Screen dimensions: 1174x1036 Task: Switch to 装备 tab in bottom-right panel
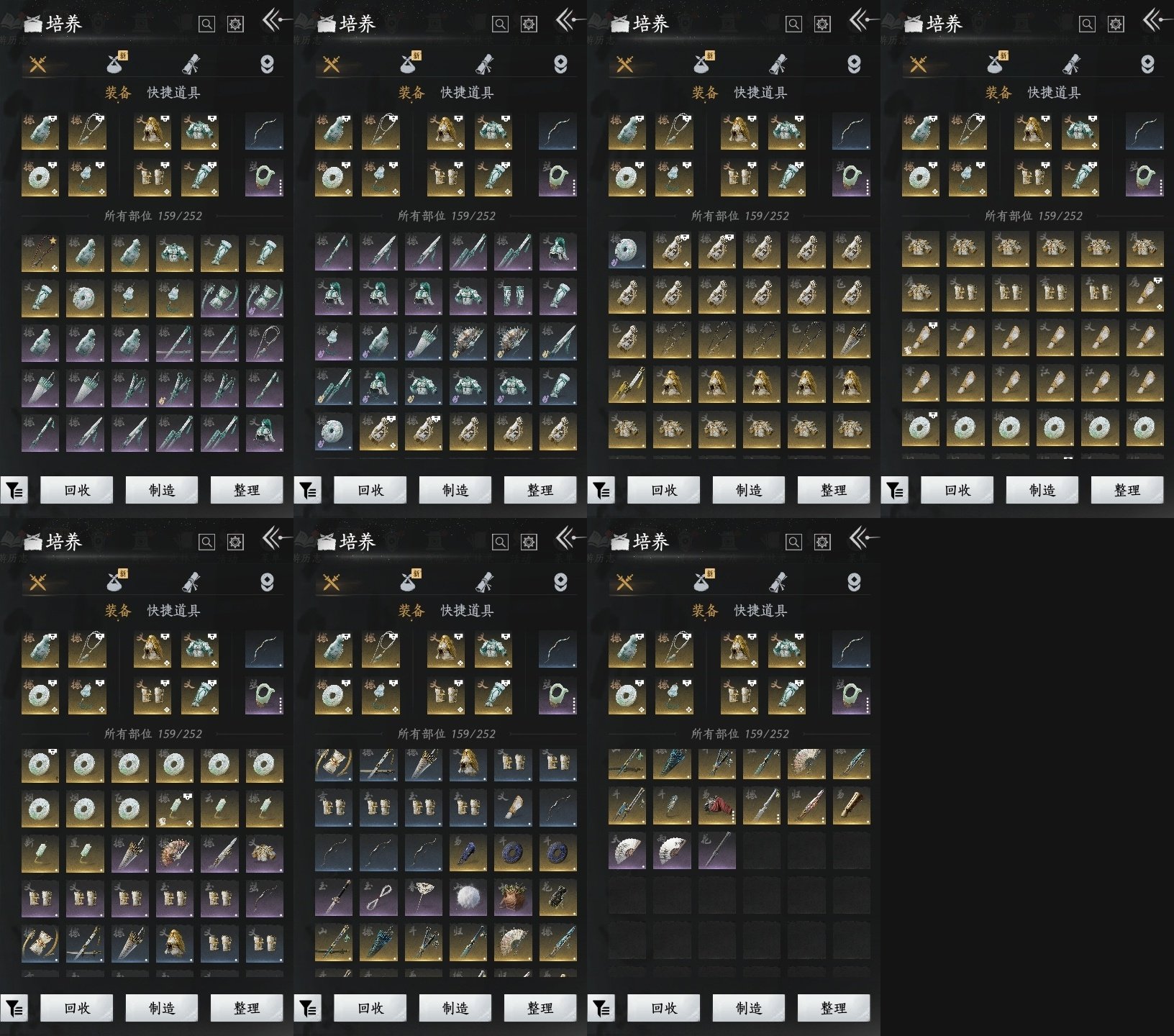click(x=705, y=611)
